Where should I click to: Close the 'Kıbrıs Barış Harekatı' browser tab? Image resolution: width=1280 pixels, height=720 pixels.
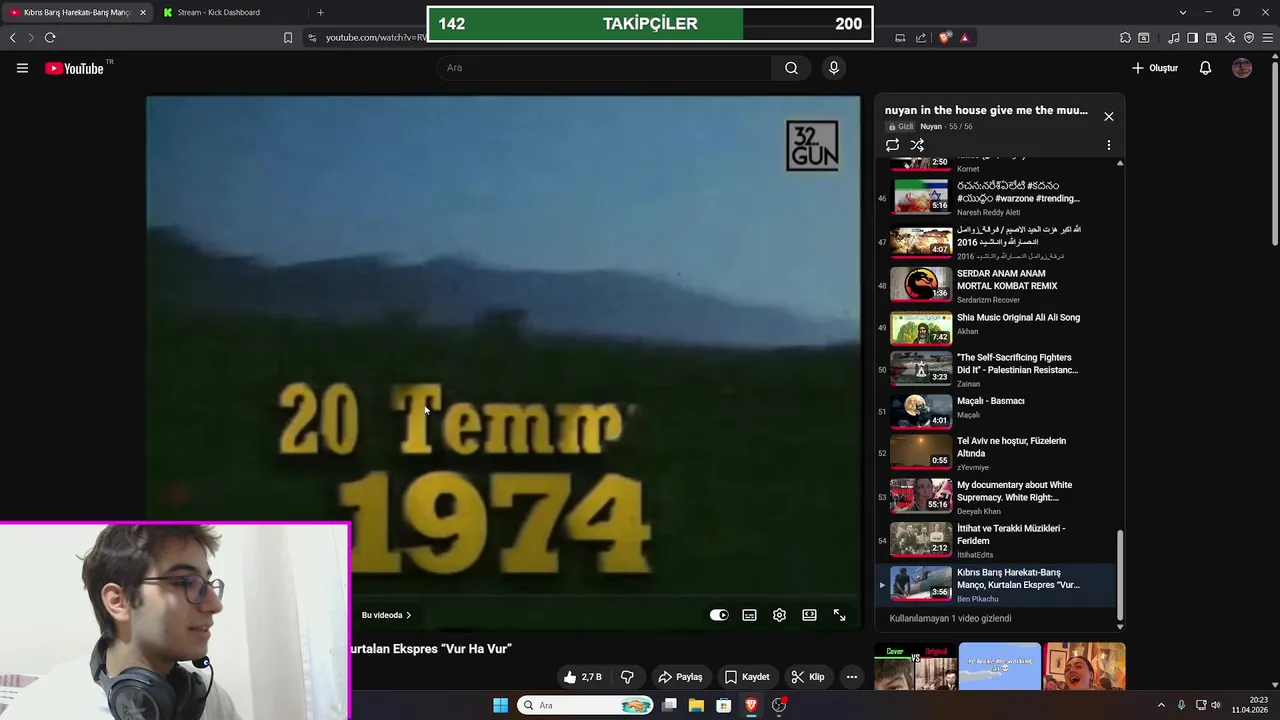(142, 12)
